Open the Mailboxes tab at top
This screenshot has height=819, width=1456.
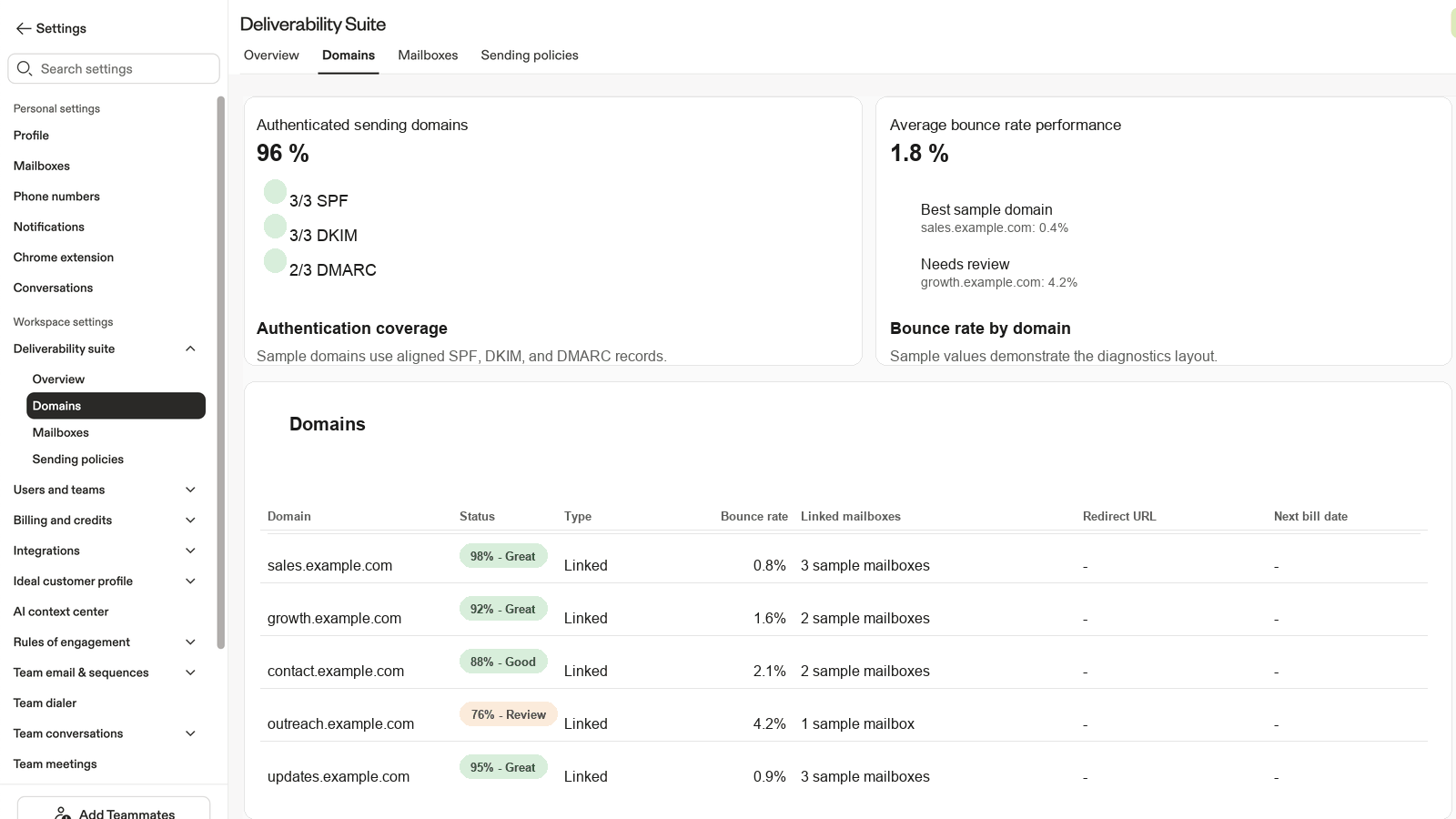click(x=428, y=56)
